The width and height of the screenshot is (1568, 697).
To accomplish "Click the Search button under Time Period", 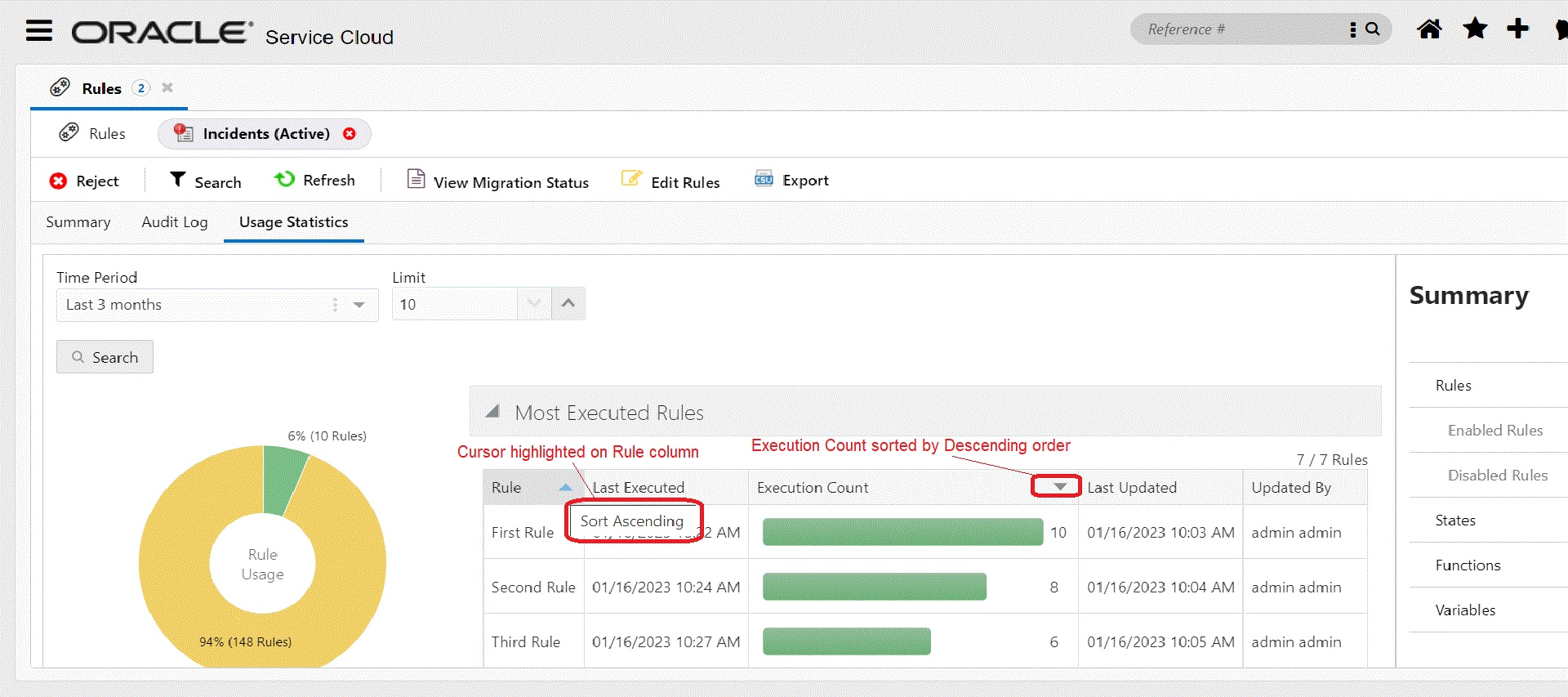I will pyautogui.click(x=105, y=357).
